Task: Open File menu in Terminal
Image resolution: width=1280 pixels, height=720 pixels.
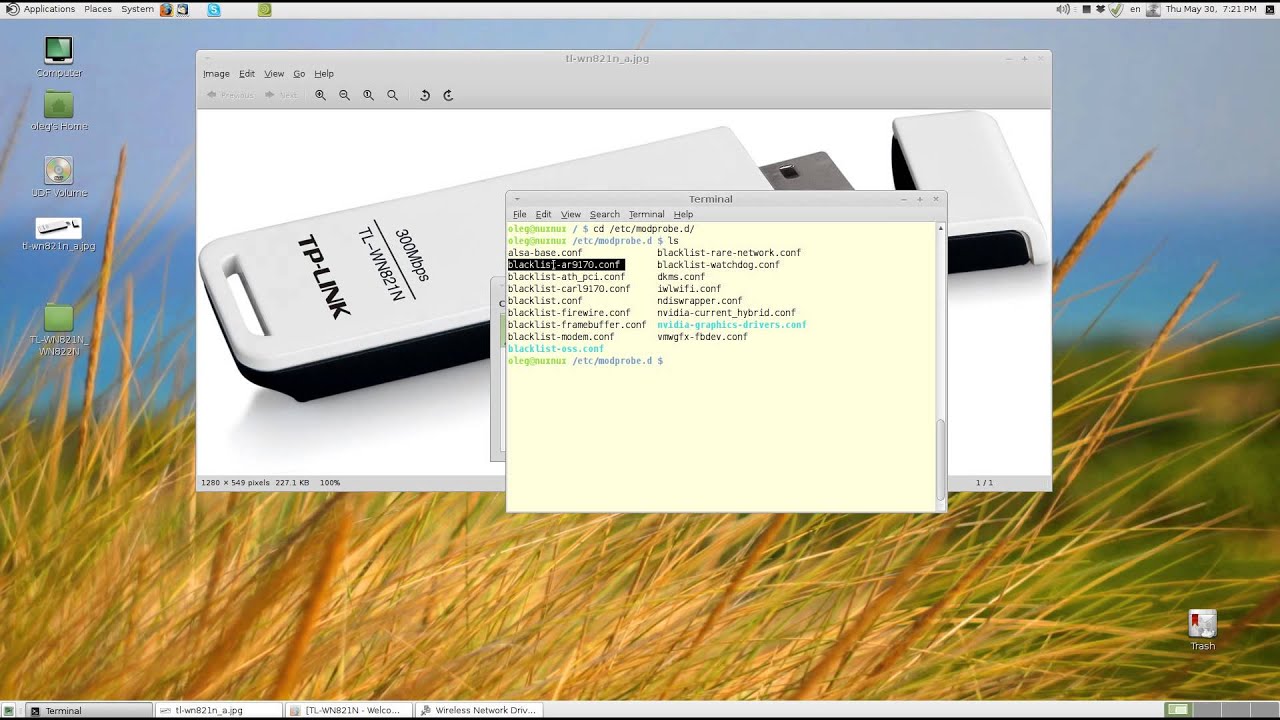Action: (520, 214)
